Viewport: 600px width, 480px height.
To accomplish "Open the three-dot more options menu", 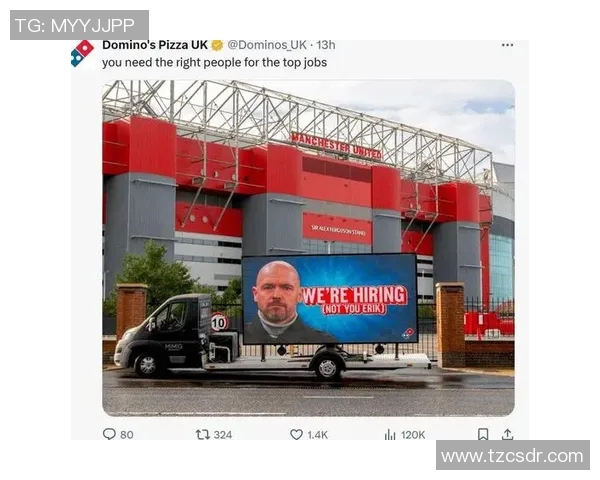I will coord(507,45).
